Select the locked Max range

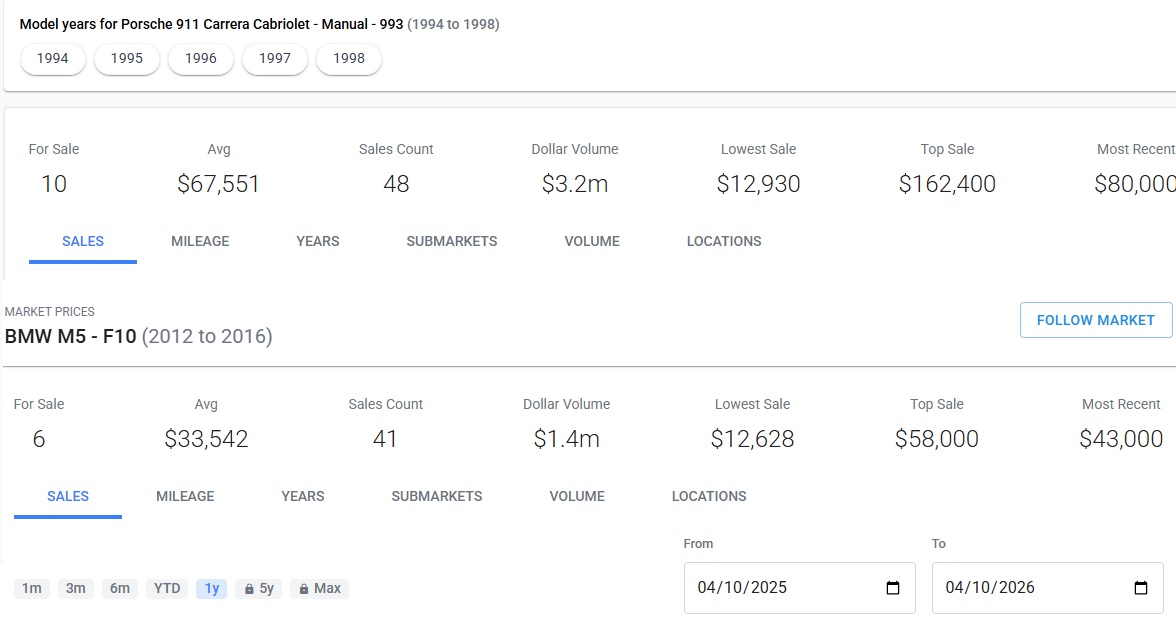(x=320, y=589)
